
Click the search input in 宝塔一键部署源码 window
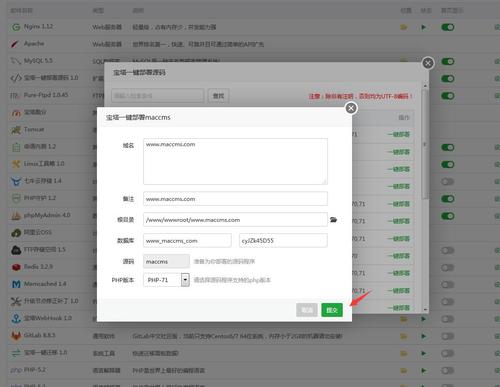[158, 96]
